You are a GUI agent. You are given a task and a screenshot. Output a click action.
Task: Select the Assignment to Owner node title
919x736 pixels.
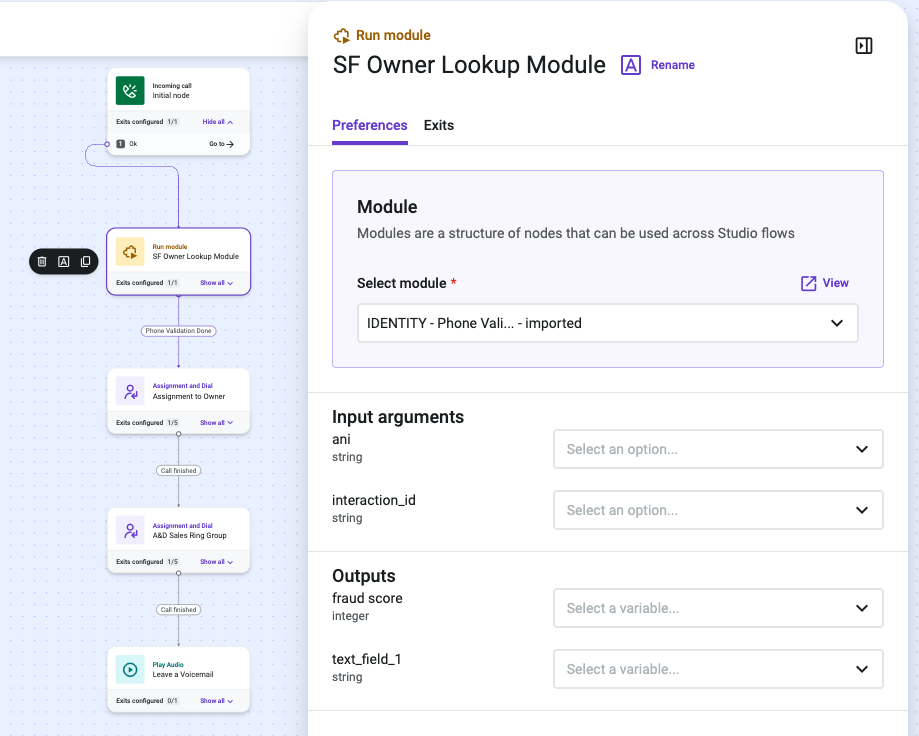[x=189, y=397]
